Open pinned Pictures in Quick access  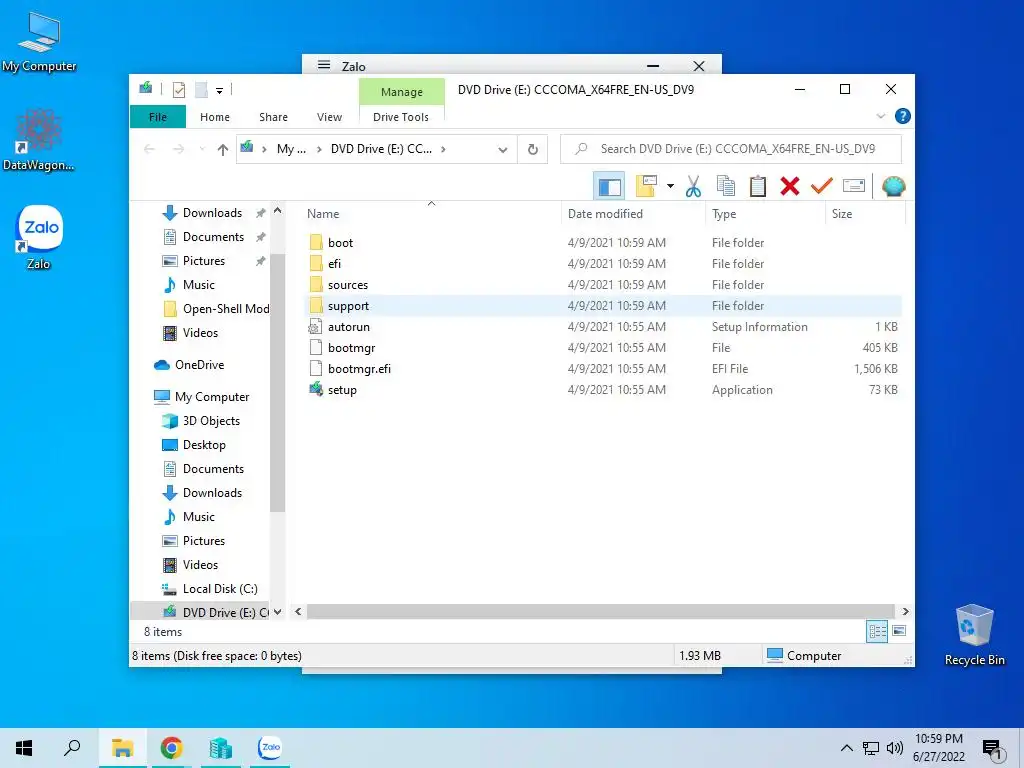(x=204, y=261)
